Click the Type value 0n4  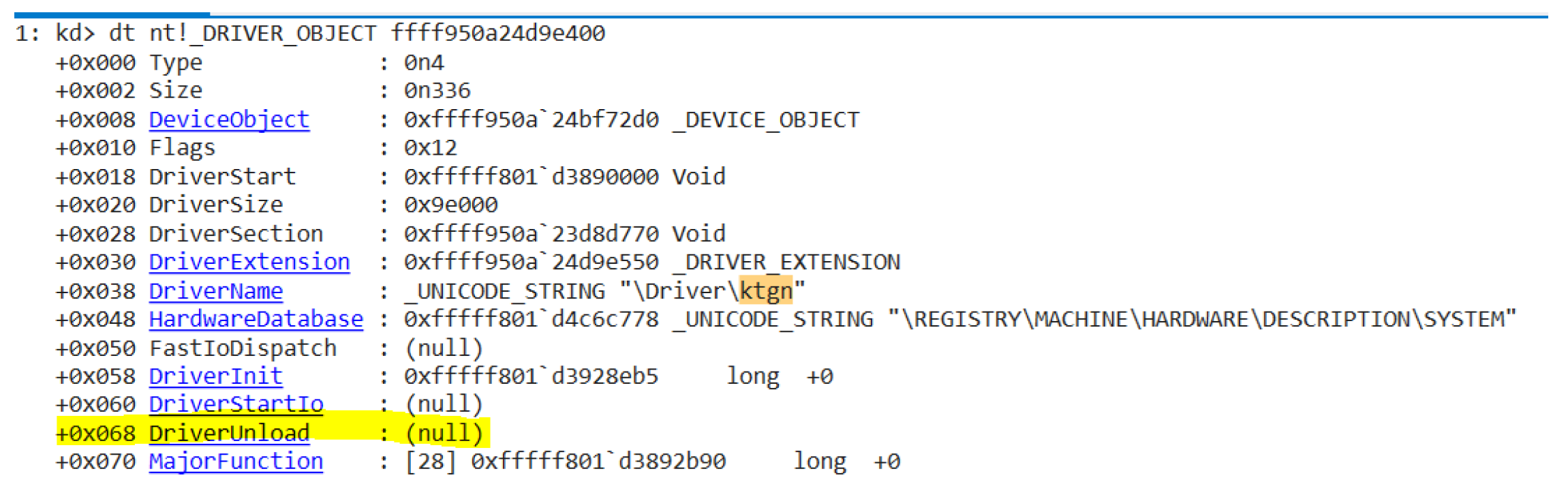click(424, 63)
